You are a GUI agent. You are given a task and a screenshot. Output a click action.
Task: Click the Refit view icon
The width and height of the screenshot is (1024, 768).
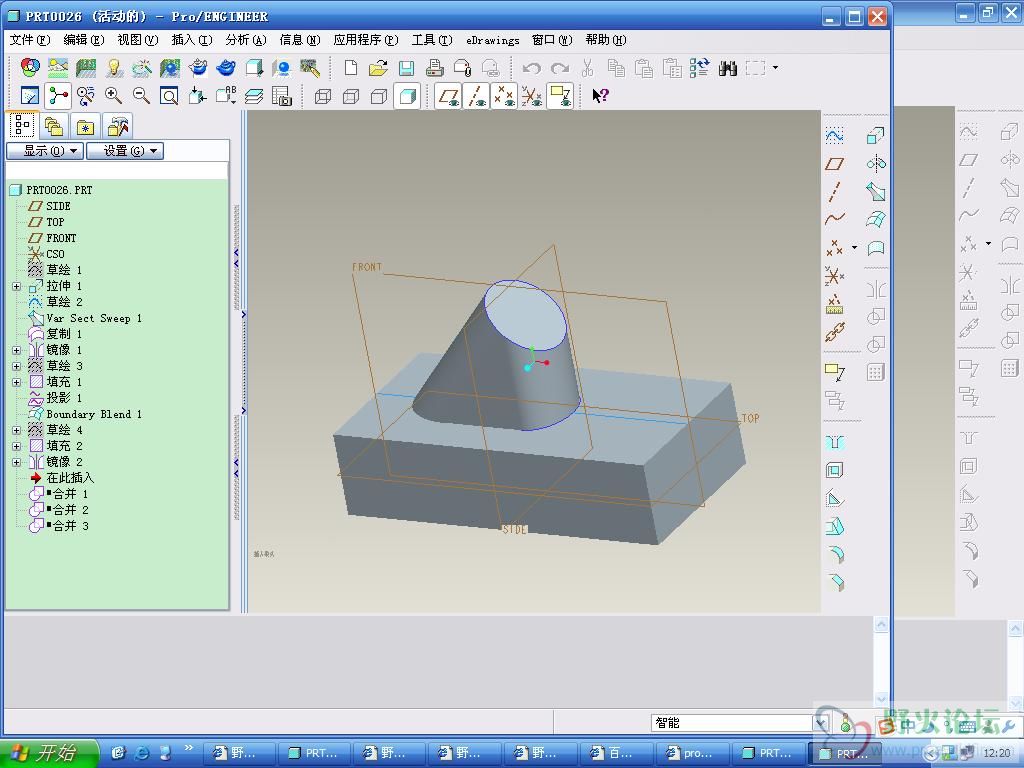pos(169,96)
